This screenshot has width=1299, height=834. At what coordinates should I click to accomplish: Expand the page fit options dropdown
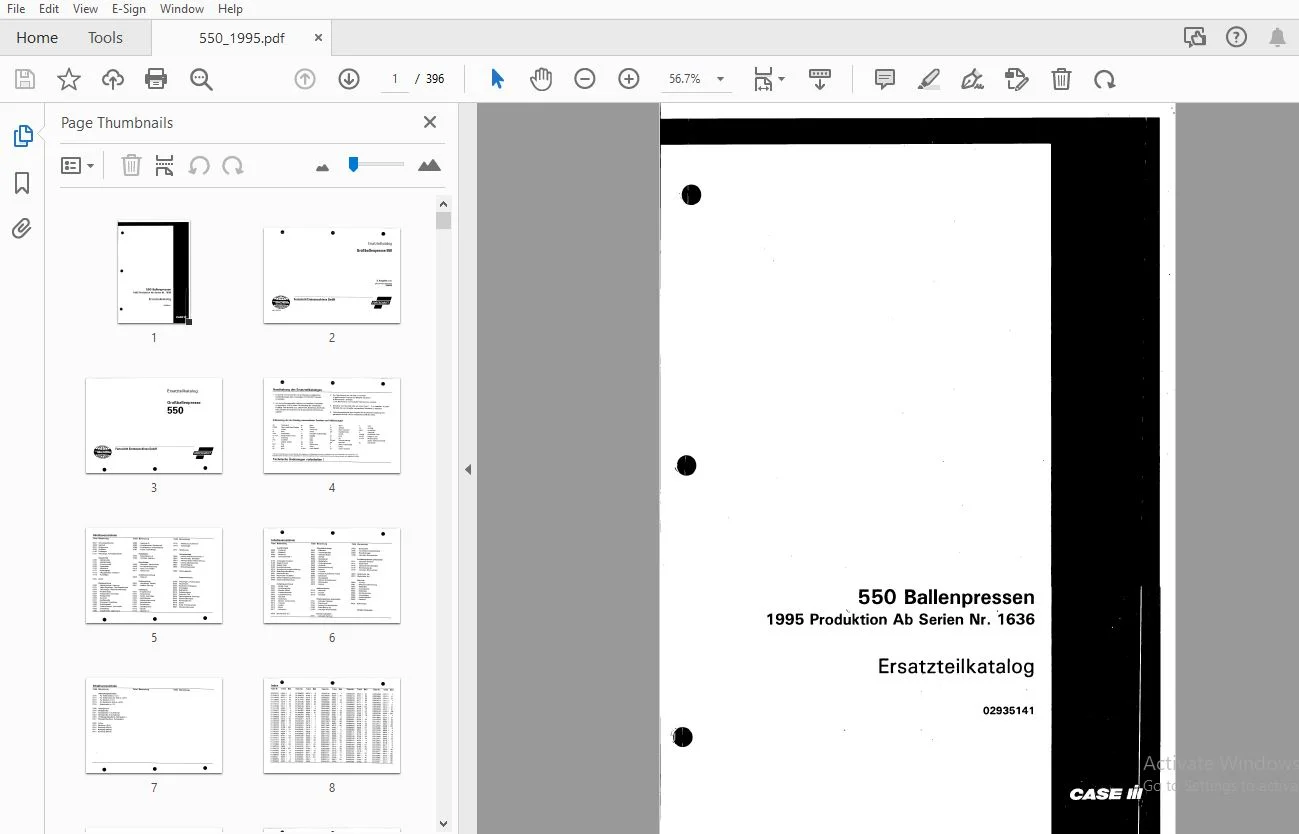coord(782,79)
